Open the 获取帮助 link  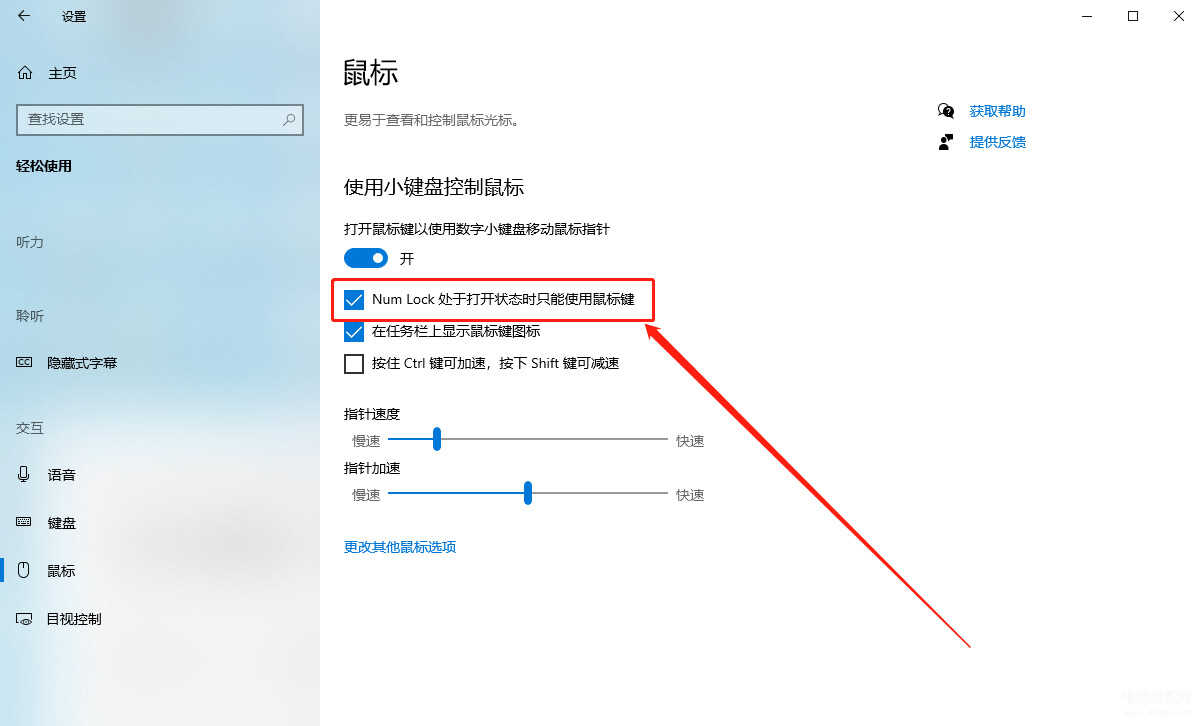pos(997,111)
